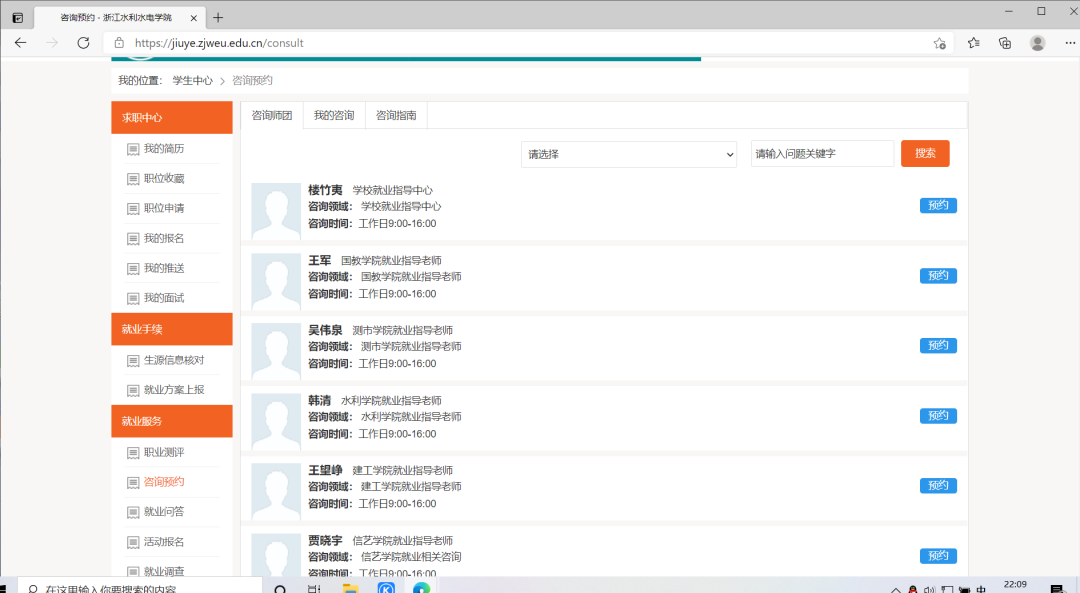Close the 咨询预约 browser tab

194,18
